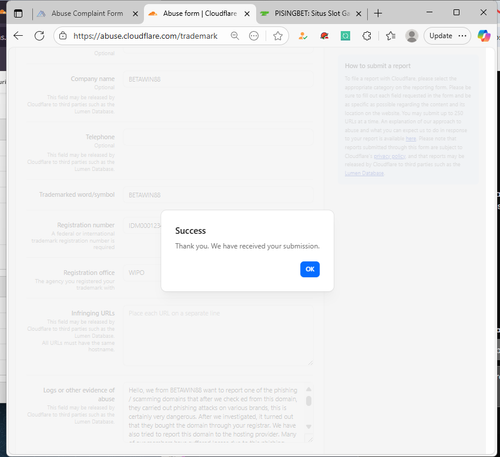Screen dimensions: 500x457
Task: Click the Infringing URLs text area
Action: [218, 335]
